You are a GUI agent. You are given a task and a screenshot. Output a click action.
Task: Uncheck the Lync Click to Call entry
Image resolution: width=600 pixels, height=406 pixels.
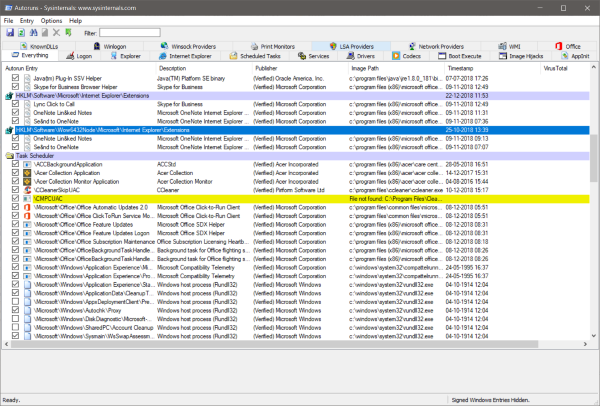point(15,104)
